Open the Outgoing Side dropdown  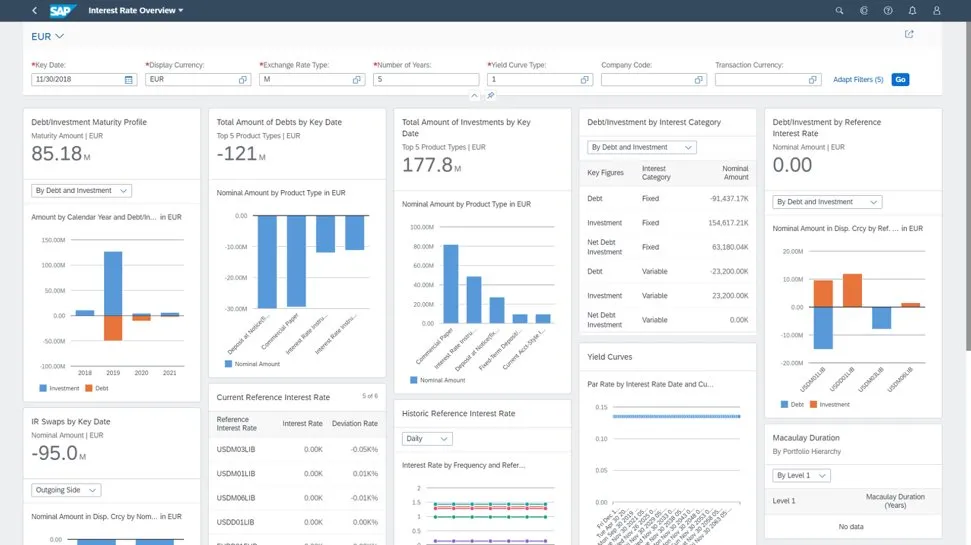(x=66, y=490)
